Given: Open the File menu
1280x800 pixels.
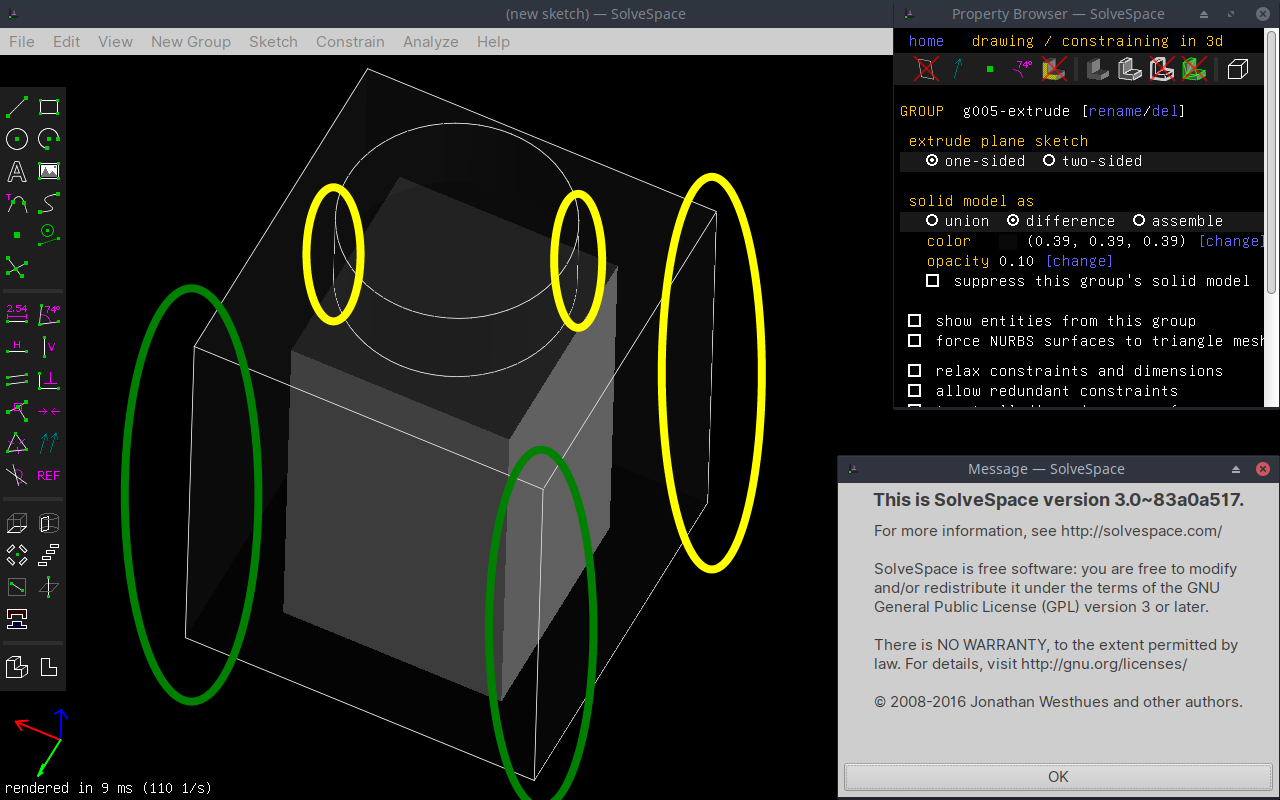Looking at the screenshot, I should pos(21,42).
